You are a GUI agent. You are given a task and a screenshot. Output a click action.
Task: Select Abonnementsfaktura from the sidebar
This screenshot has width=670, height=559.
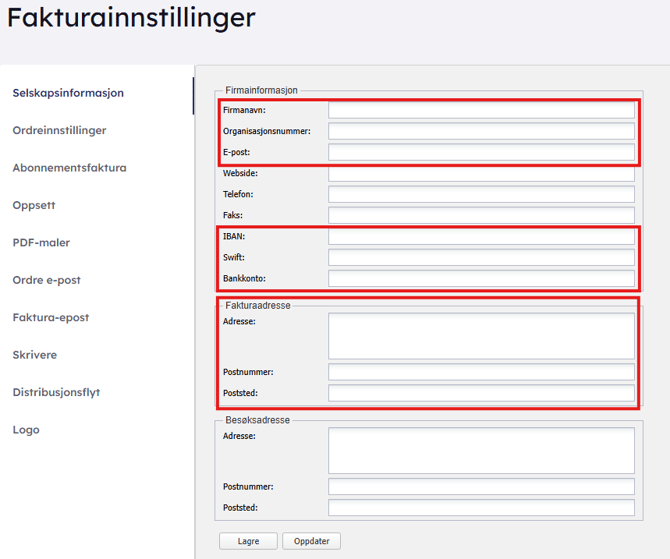(x=69, y=168)
